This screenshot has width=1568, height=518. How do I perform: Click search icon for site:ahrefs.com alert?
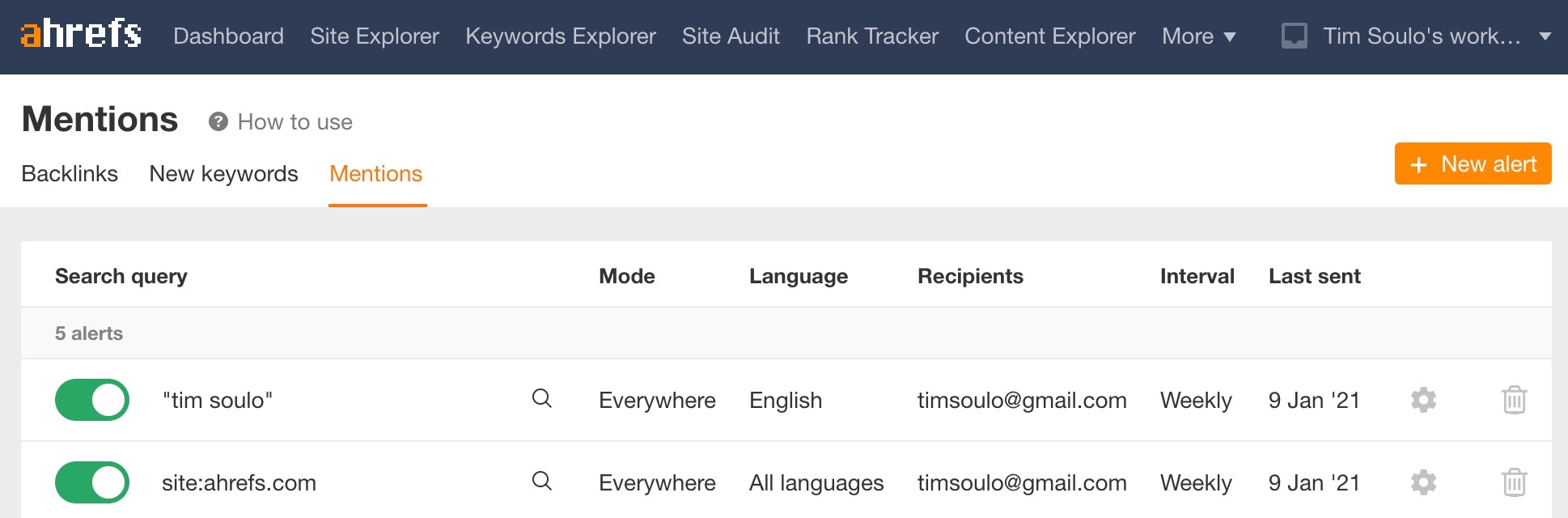coord(541,481)
